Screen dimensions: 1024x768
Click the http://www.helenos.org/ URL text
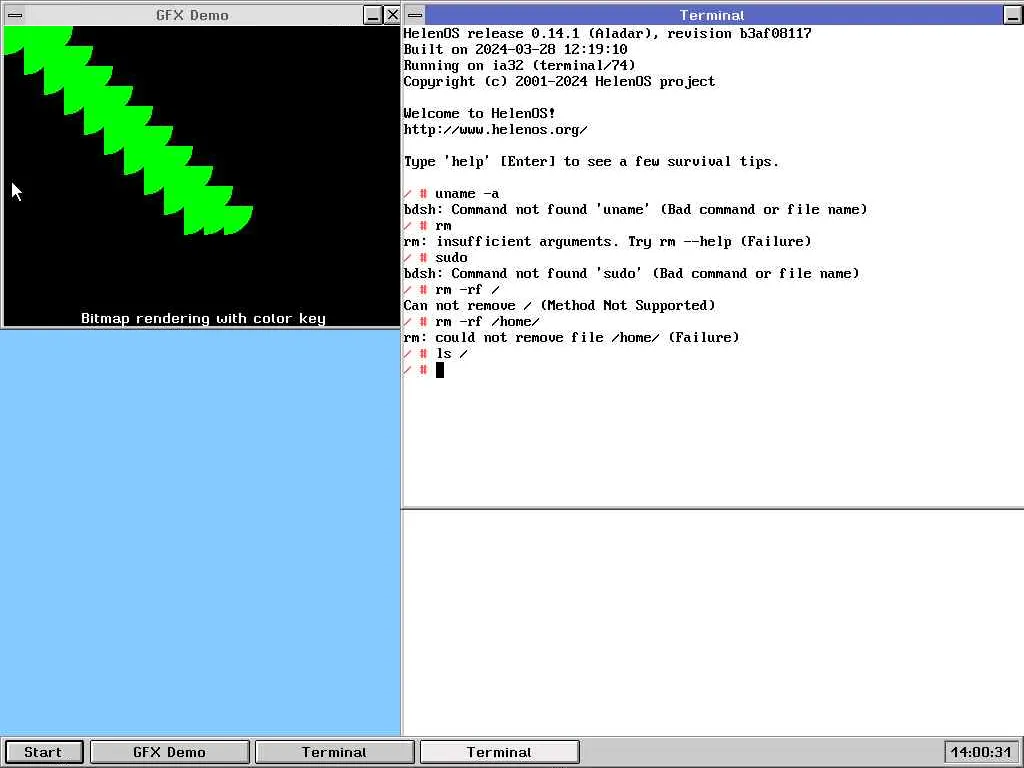(496, 129)
